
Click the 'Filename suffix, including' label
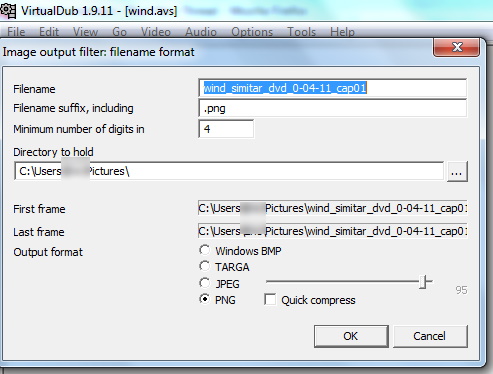pos(73,108)
